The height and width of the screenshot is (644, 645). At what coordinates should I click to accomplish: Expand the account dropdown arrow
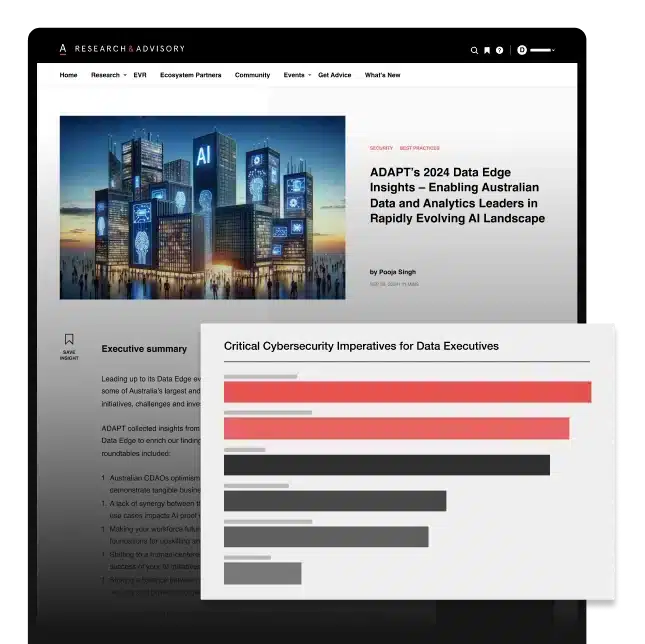coord(554,50)
